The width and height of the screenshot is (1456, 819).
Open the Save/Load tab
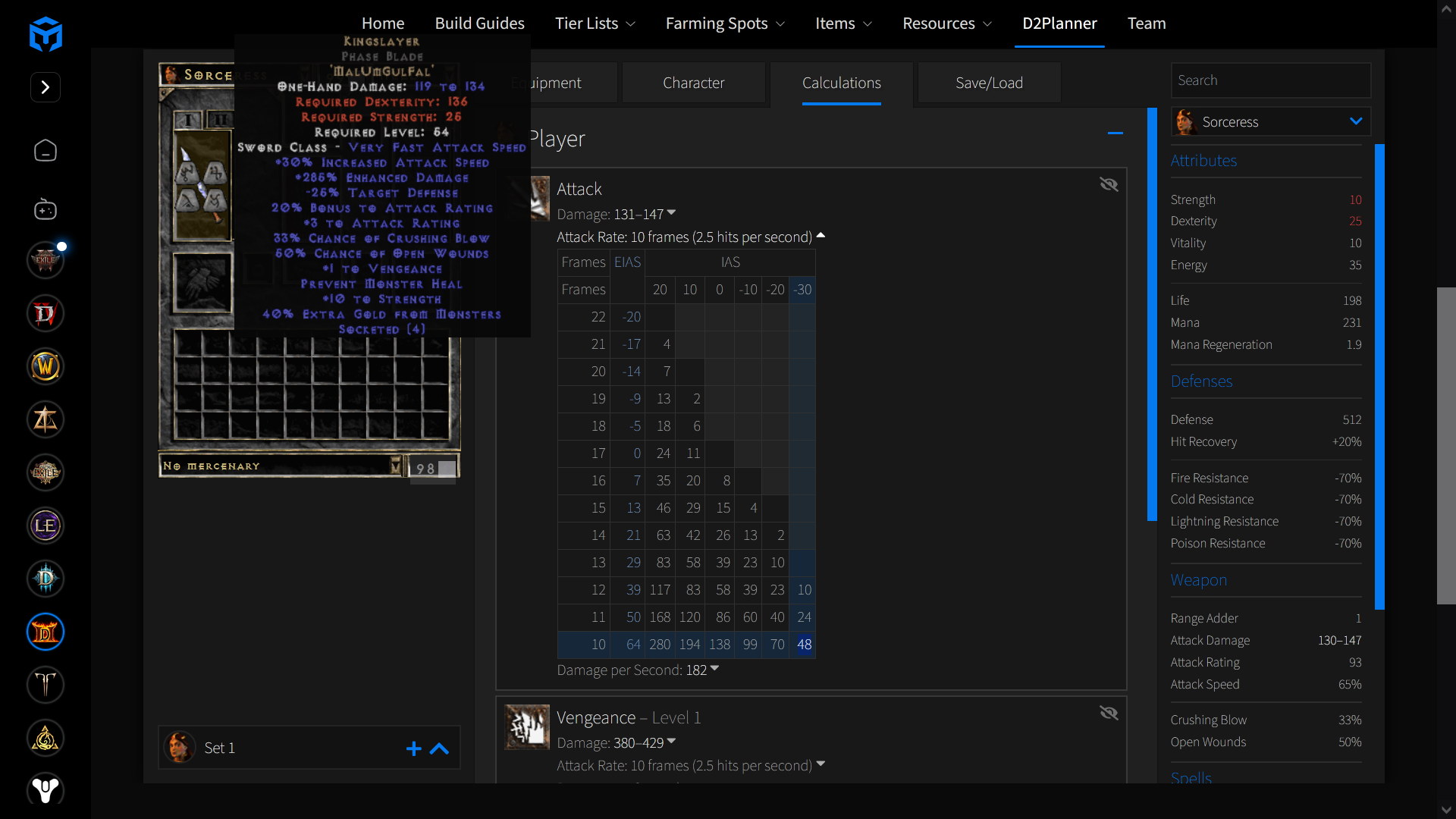[x=989, y=83]
